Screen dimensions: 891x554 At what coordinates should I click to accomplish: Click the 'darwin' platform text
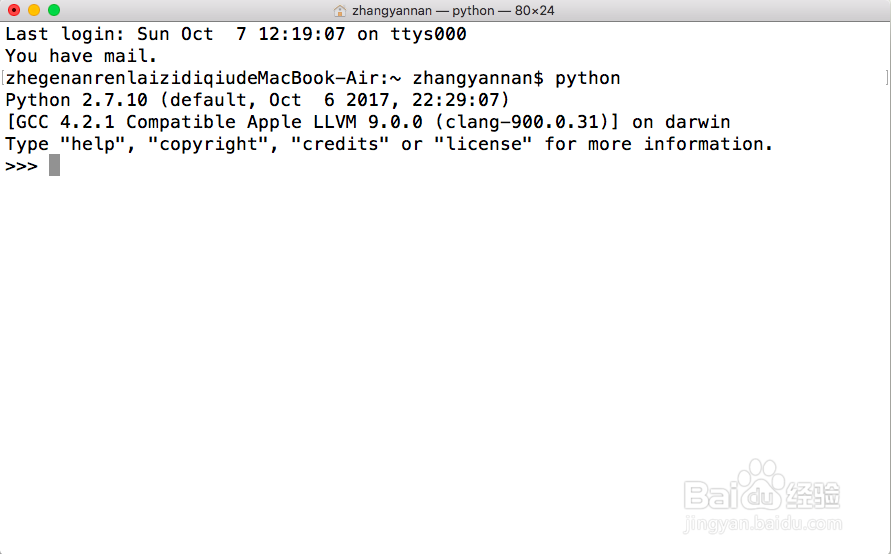(698, 122)
